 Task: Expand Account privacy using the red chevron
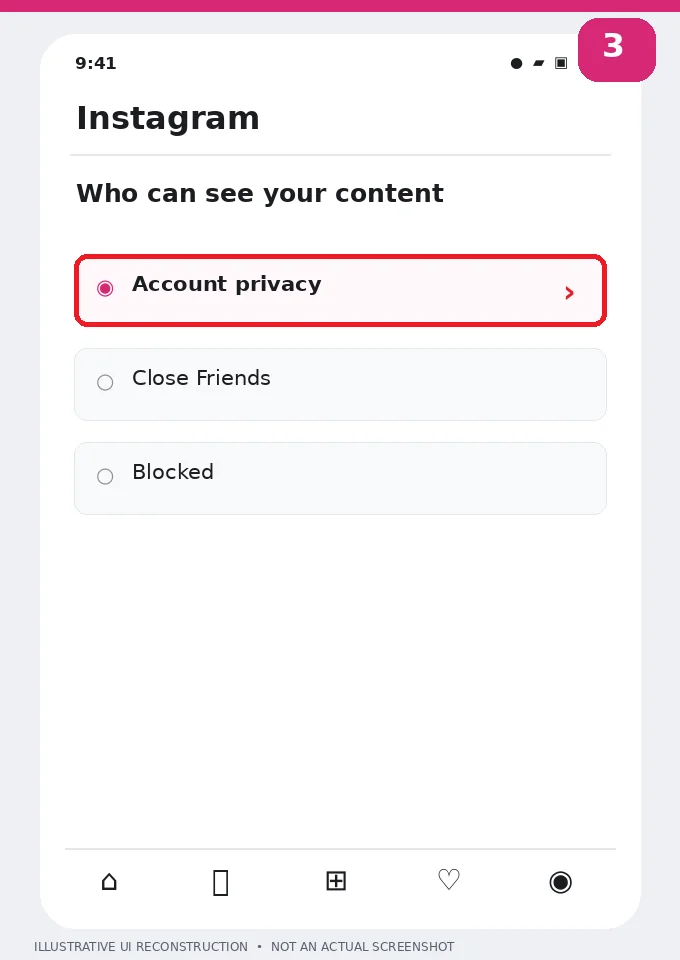(569, 293)
